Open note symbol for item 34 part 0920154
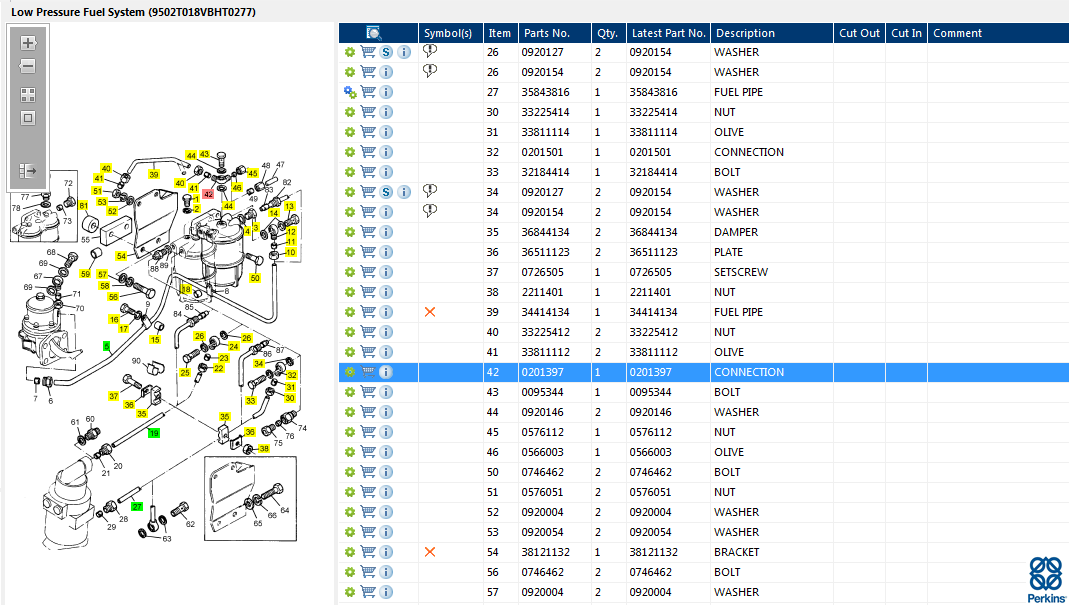1069x605 pixels. click(x=430, y=211)
